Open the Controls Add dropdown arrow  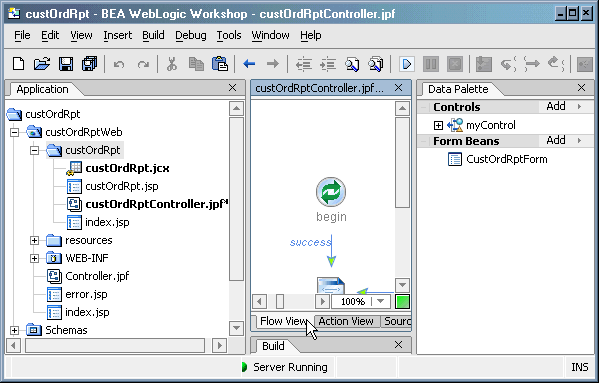click(x=580, y=107)
